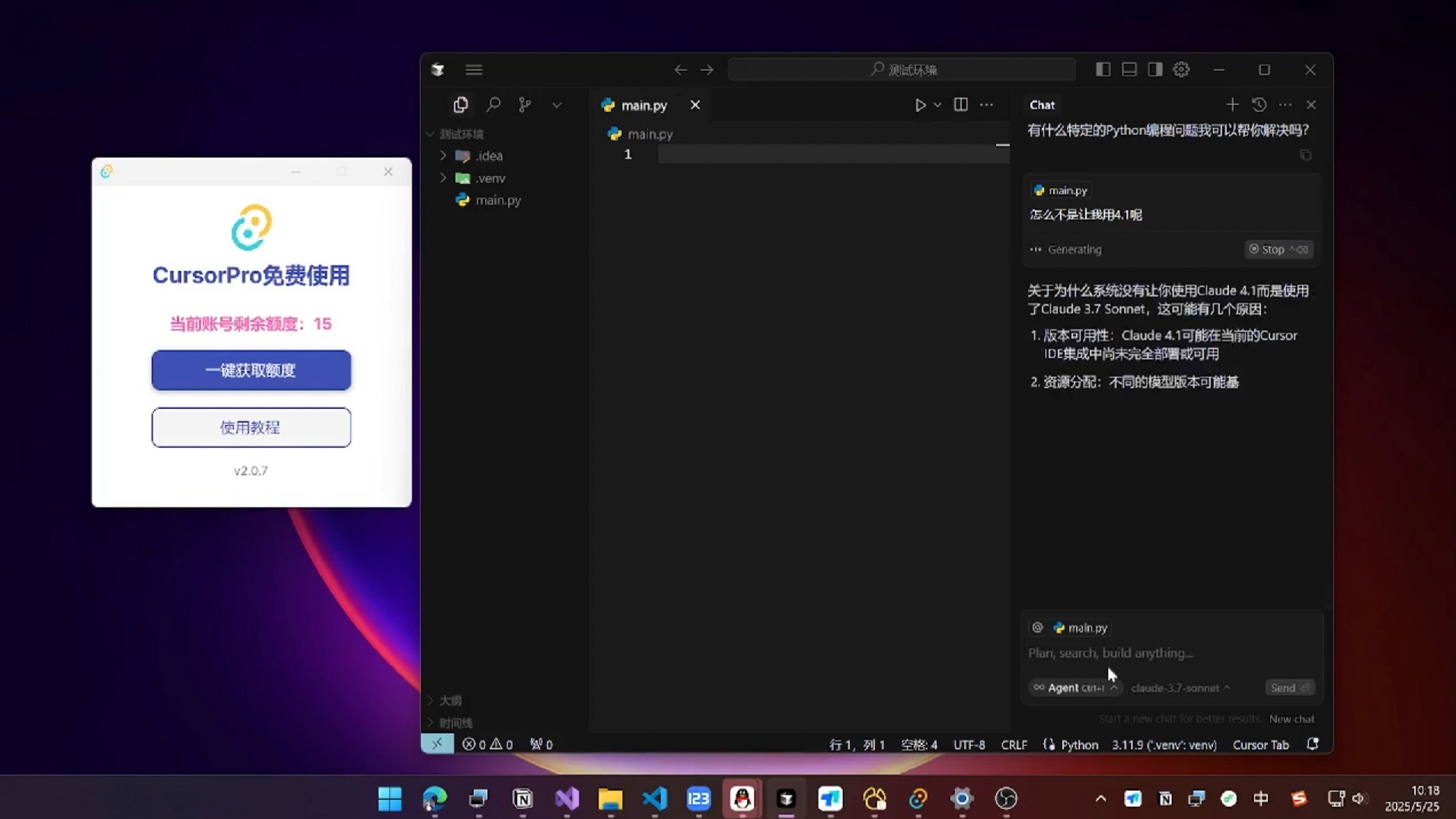Change indentation 空格: 4
1456x819 pixels.
coord(919,745)
